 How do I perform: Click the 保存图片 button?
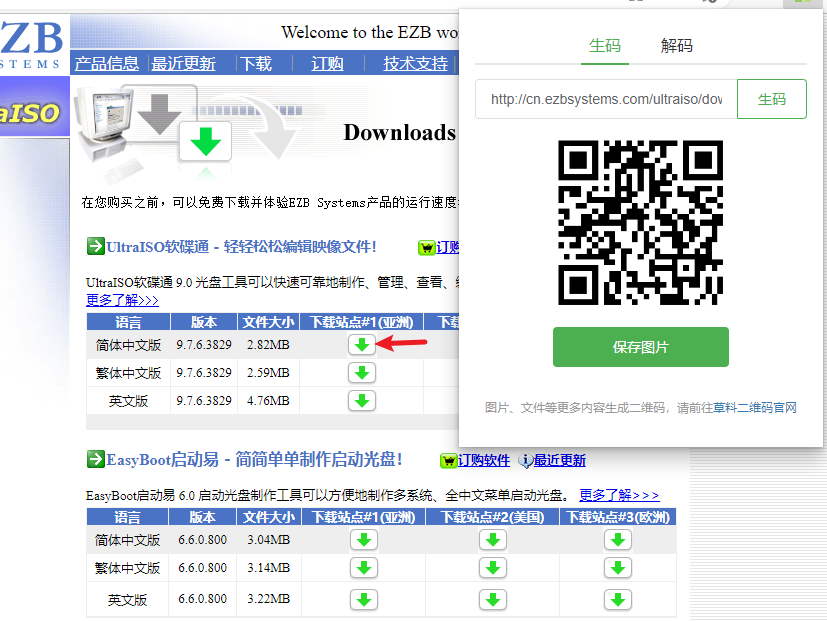[641, 347]
